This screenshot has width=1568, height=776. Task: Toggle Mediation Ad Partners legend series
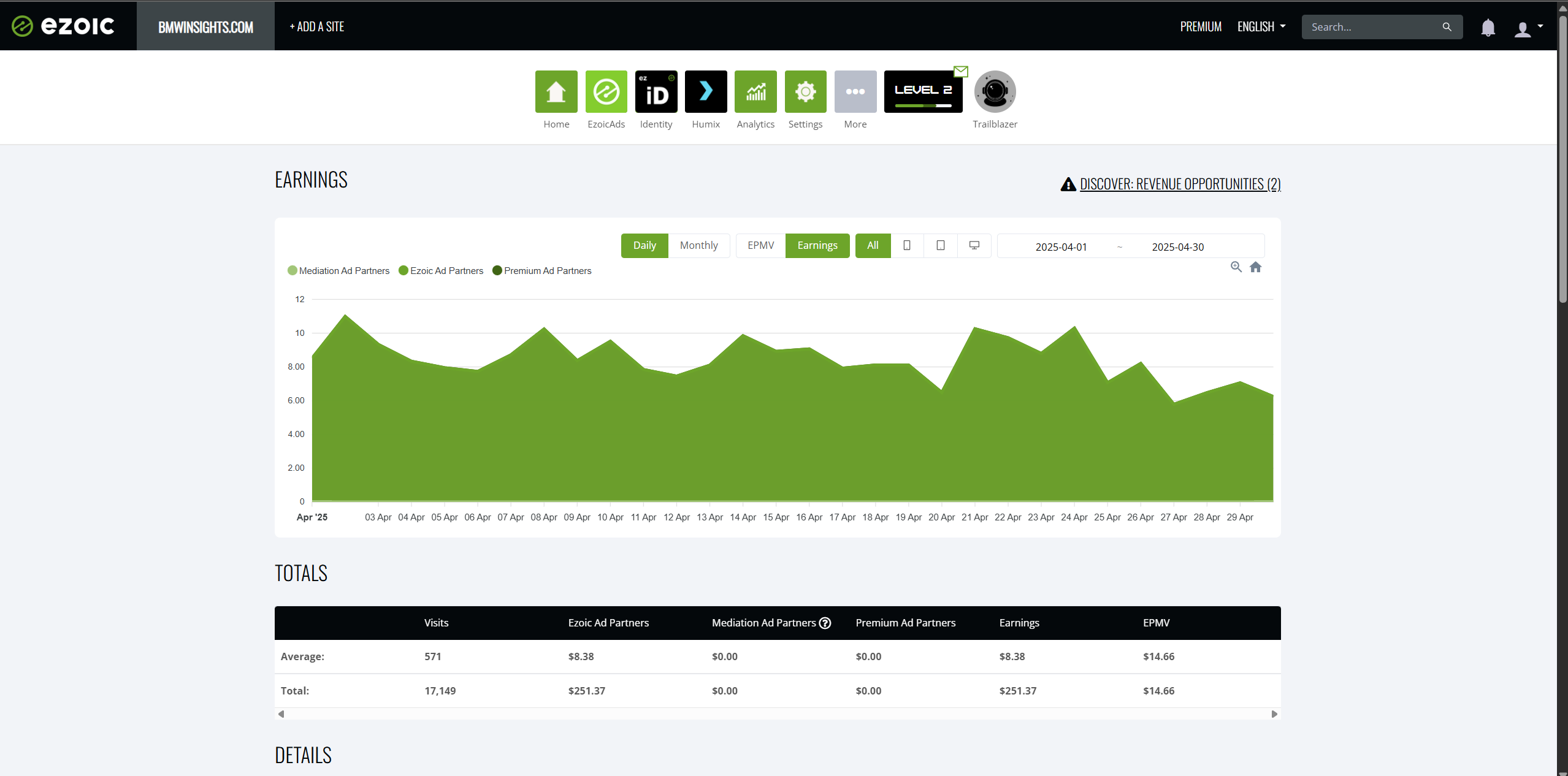(338, 270)
